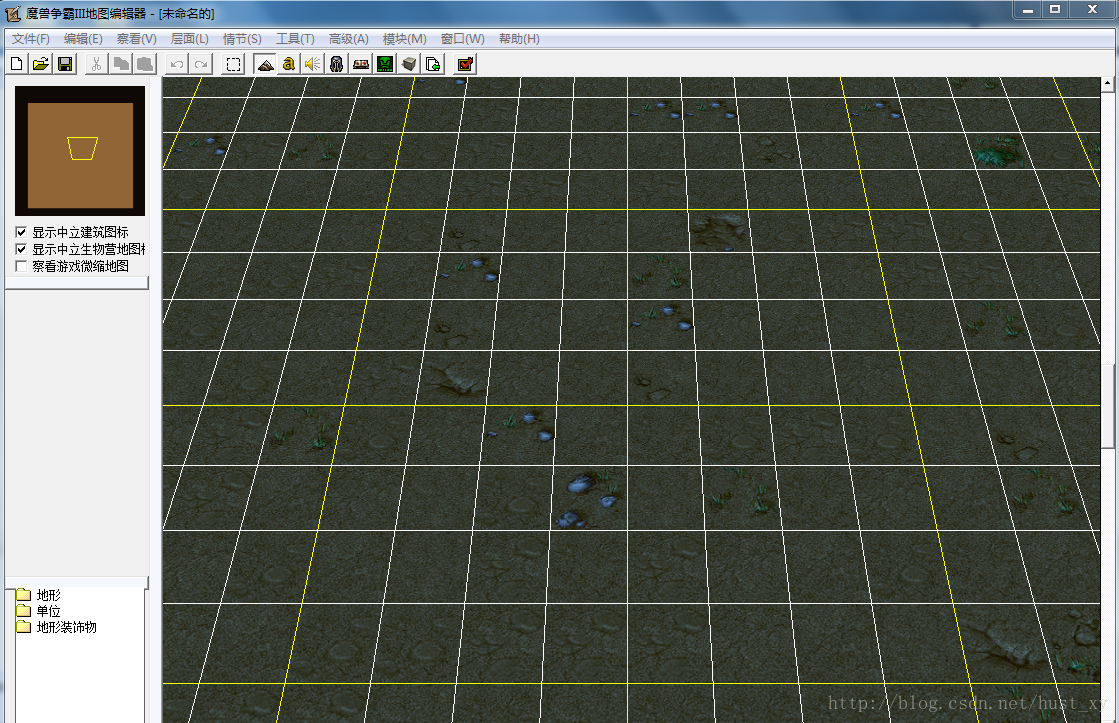This screenshot has width=1119, height=723.
Task: Open the Object Manager gray cube icon
Action: tap(409, 64)
